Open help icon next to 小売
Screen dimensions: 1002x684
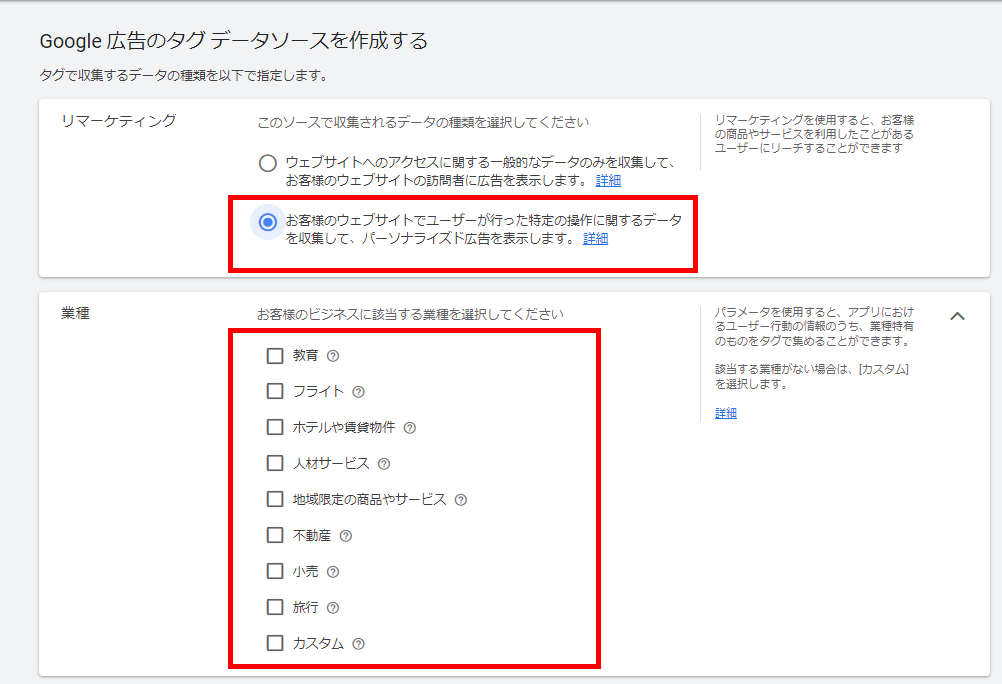333,572
